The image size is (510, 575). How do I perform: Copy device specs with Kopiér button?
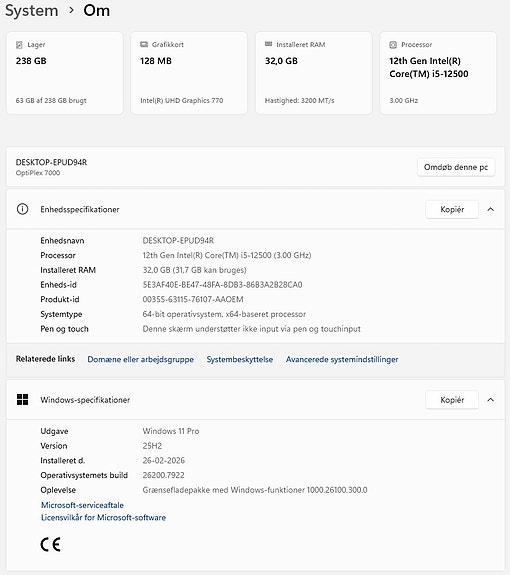click(452, 209)
